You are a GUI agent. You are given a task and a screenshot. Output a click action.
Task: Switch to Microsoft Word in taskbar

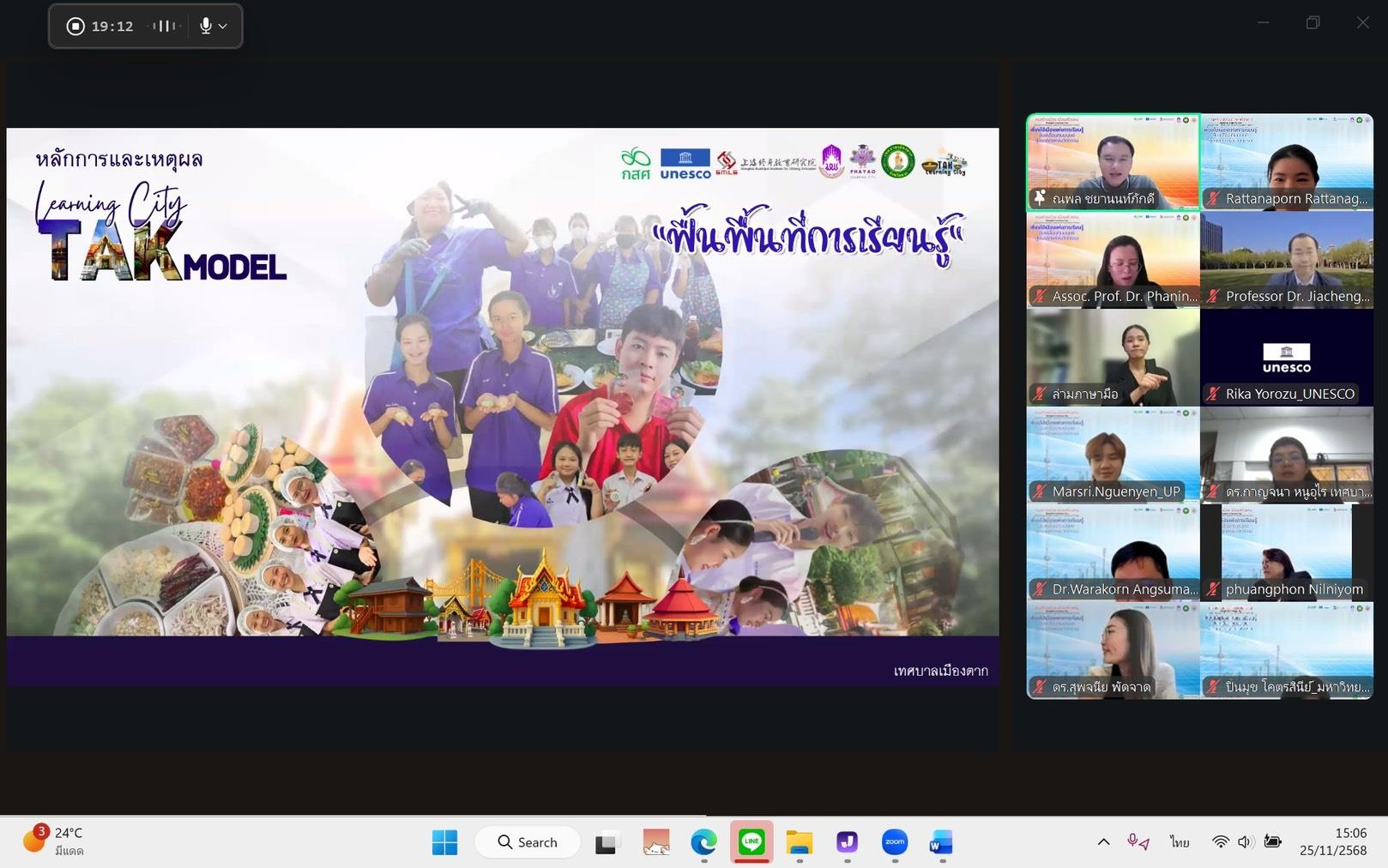[941, 842]
